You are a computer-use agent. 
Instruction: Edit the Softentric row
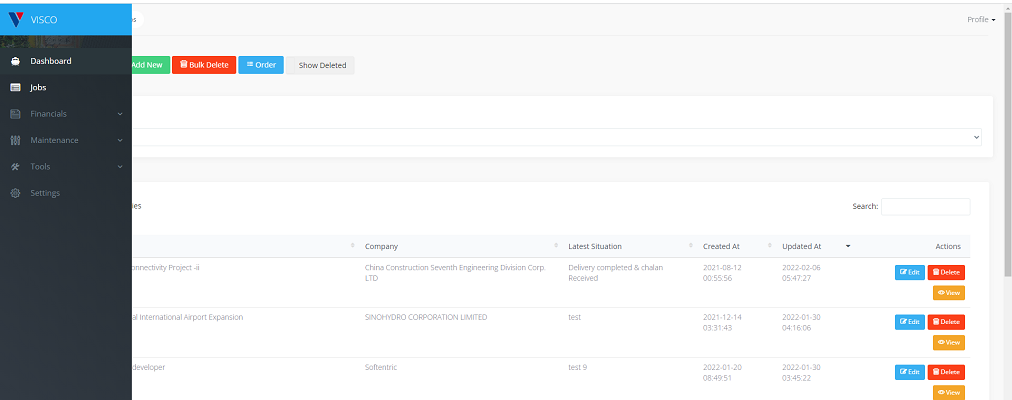(x=910, y=372)
